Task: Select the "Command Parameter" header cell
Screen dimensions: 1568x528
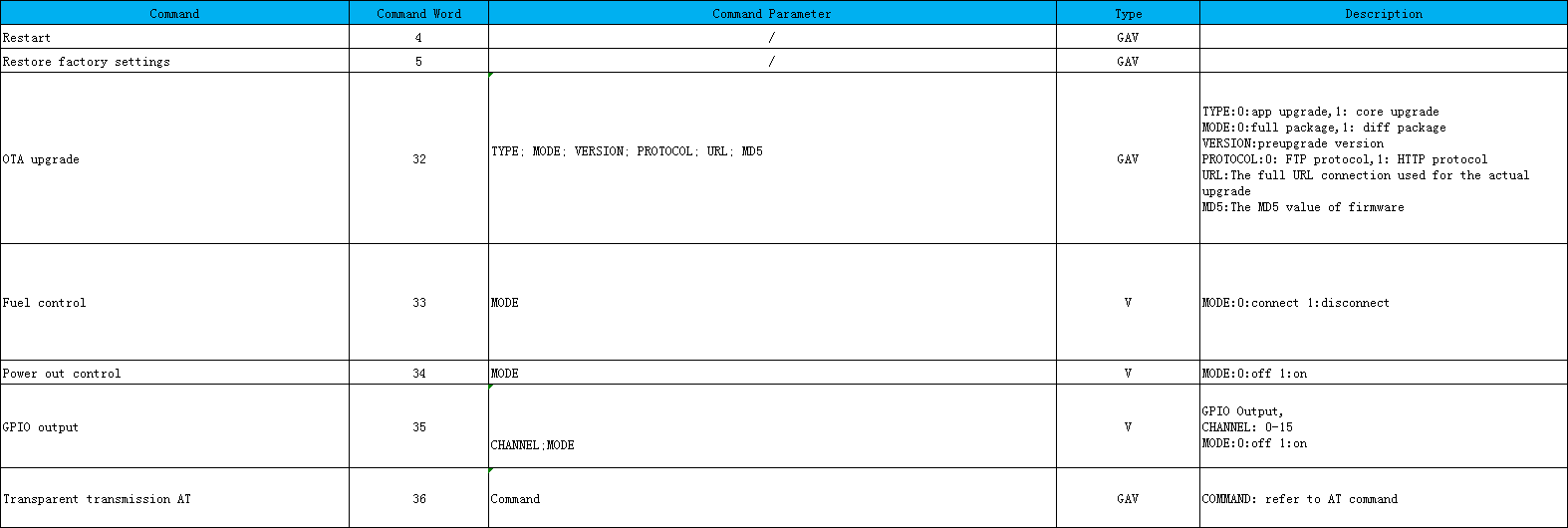Action: 771,13
